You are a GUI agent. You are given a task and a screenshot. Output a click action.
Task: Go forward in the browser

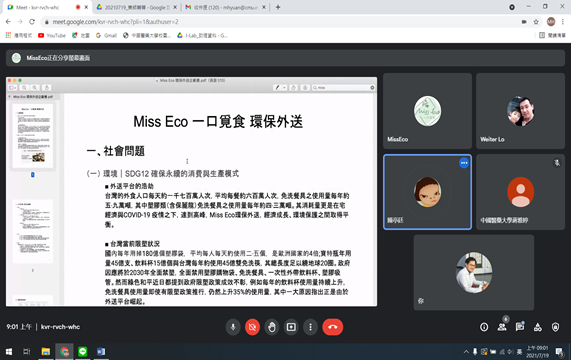(x=20, y=22)
